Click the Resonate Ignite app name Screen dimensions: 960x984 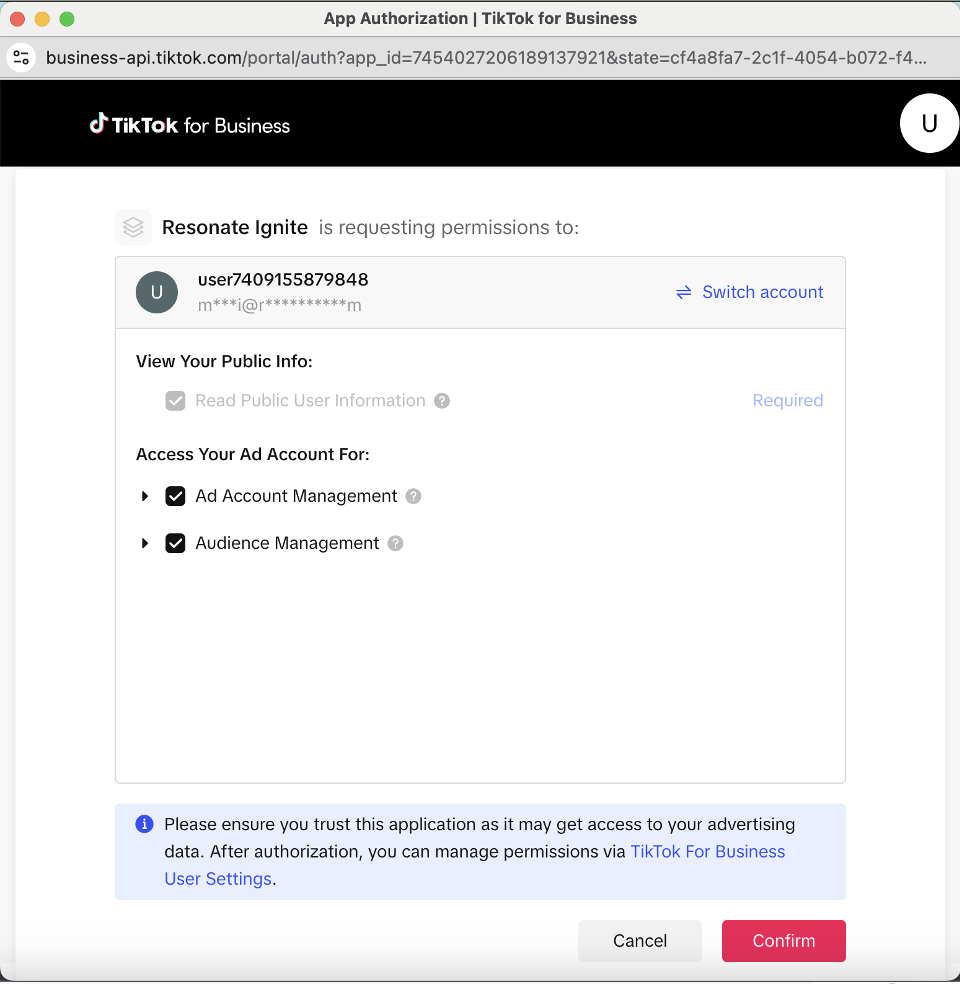tap(235, 227)
